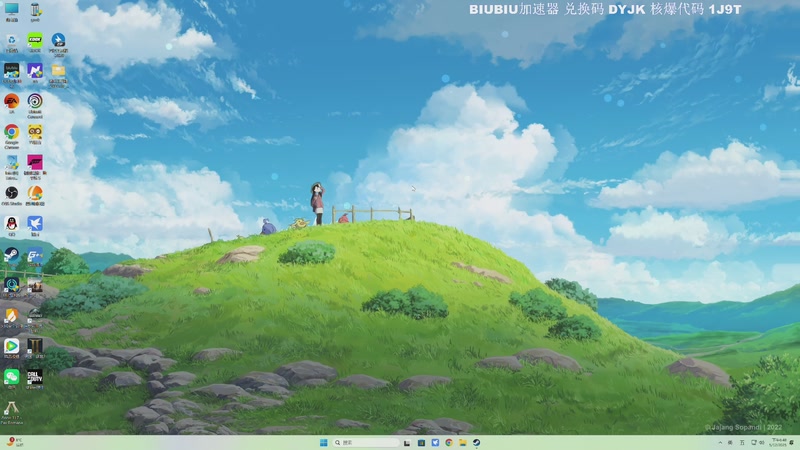Open the blue bird app icon
Viewport: 800px width, 450px height.
(35, 226)
